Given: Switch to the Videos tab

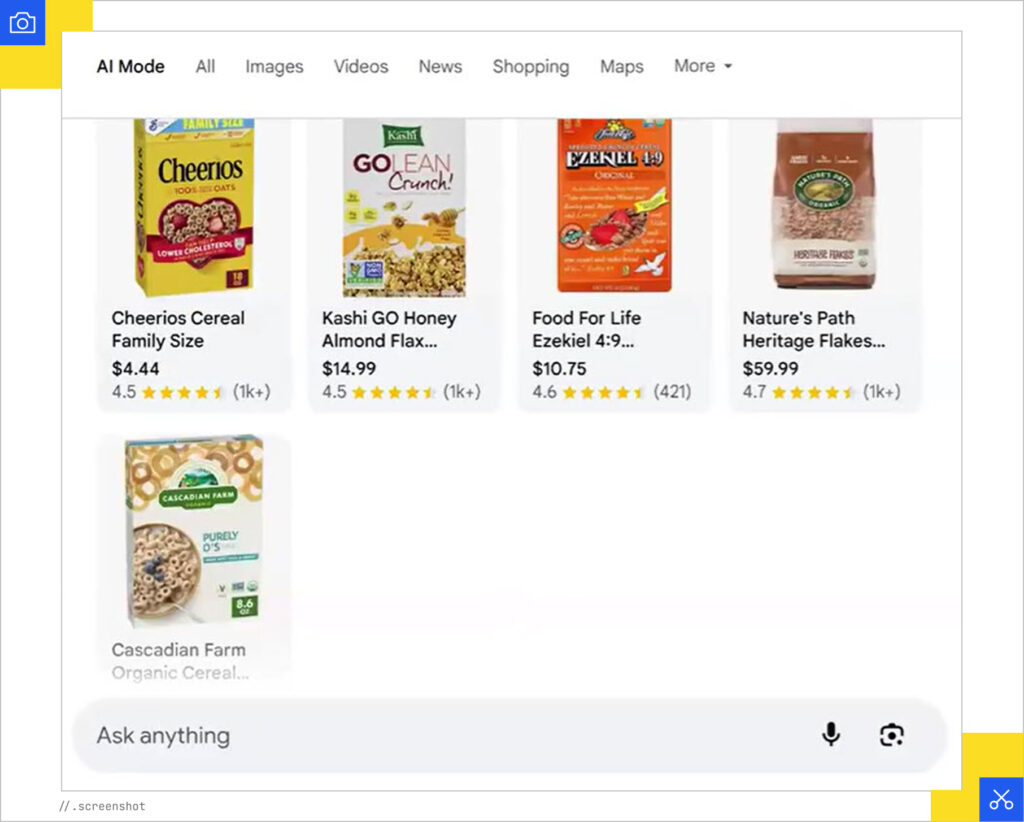Looking at the screenshot, I should (360, 66).
